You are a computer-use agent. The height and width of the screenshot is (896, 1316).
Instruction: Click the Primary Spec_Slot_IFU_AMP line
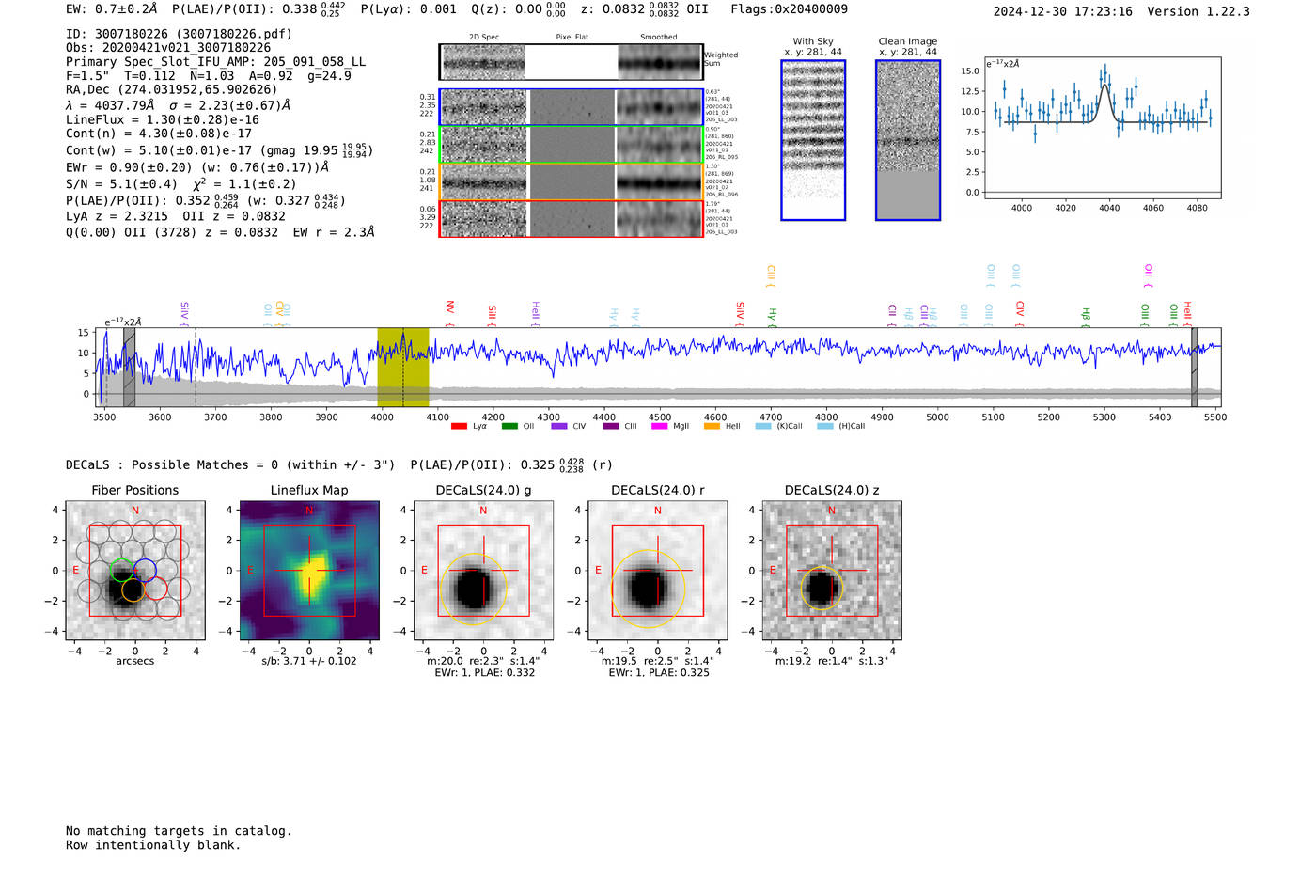pyautogui.click(x=215, y=62)
